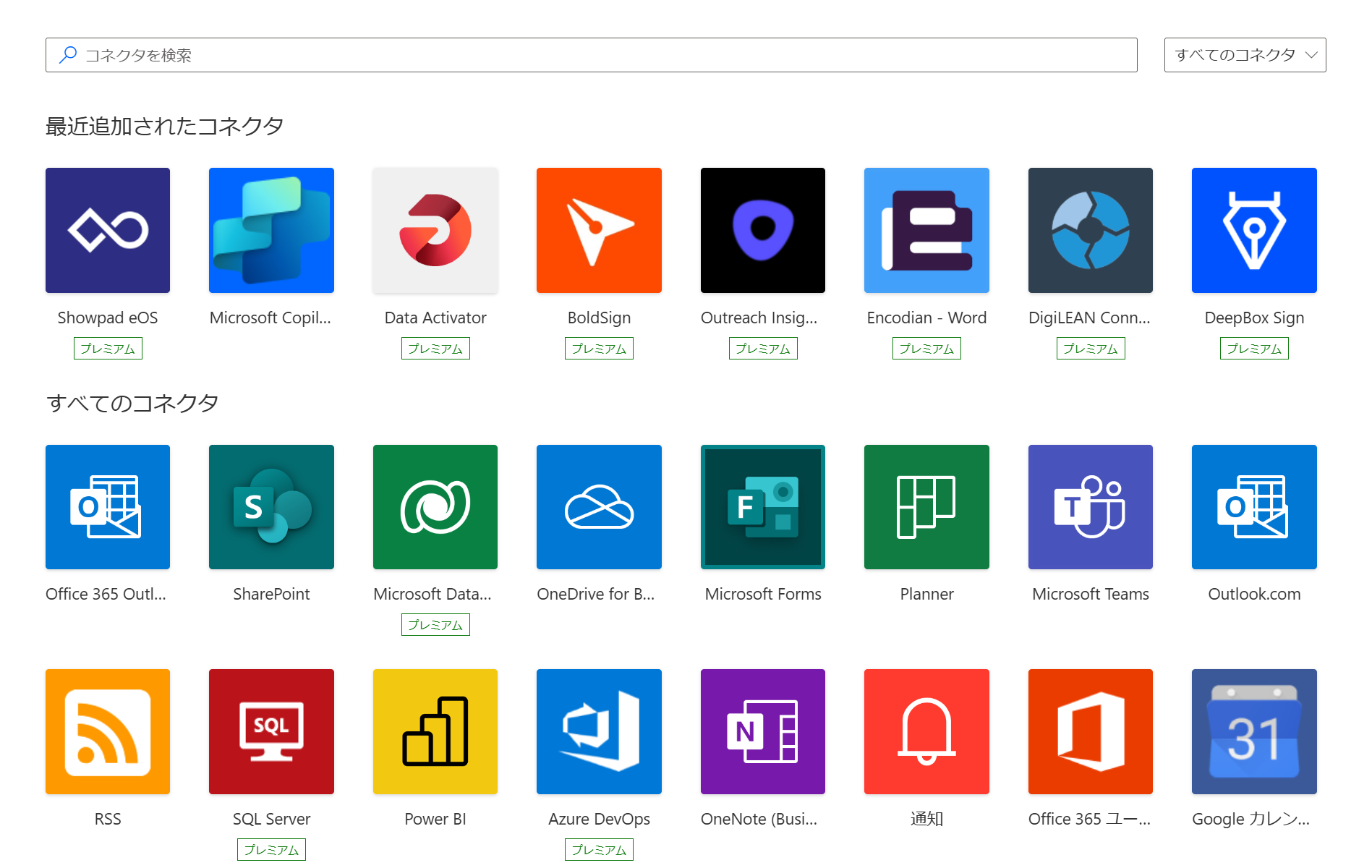Screen dimensions: 1372x868
Task: Click the Azure DevOps name label
Action: tap(599, 819)
